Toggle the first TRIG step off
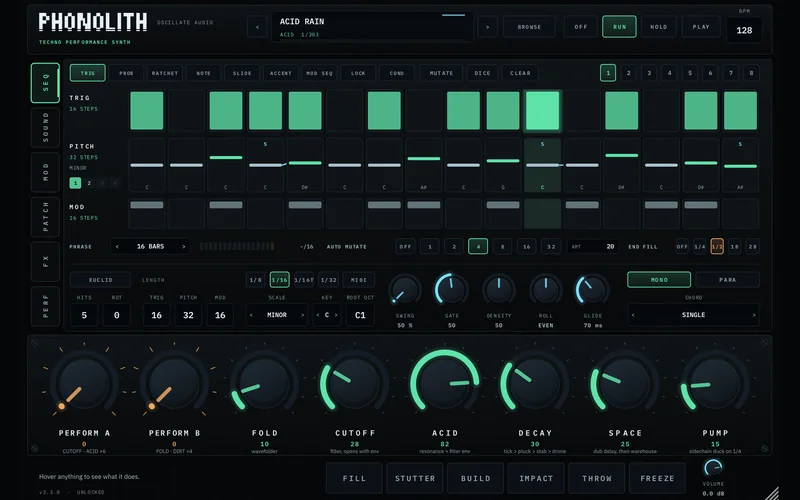Screen dimensions: 800x500 147,111
